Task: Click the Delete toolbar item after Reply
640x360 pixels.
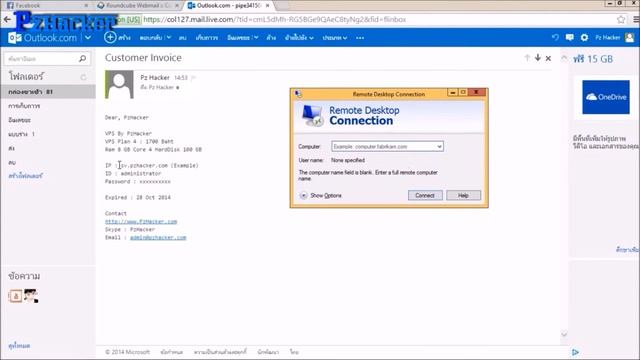Action: click(x=182, y=38)
